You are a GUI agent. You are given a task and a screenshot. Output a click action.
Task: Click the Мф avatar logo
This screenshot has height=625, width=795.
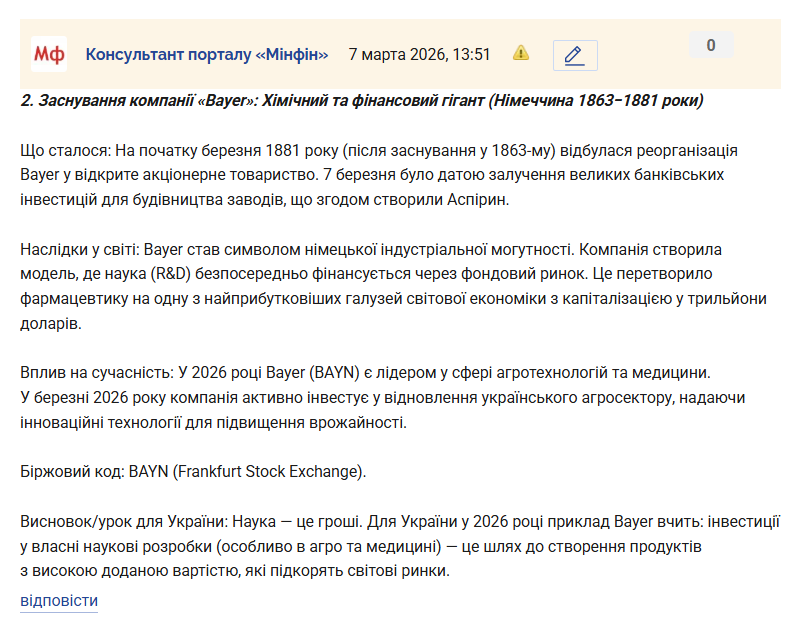[49, 54]
